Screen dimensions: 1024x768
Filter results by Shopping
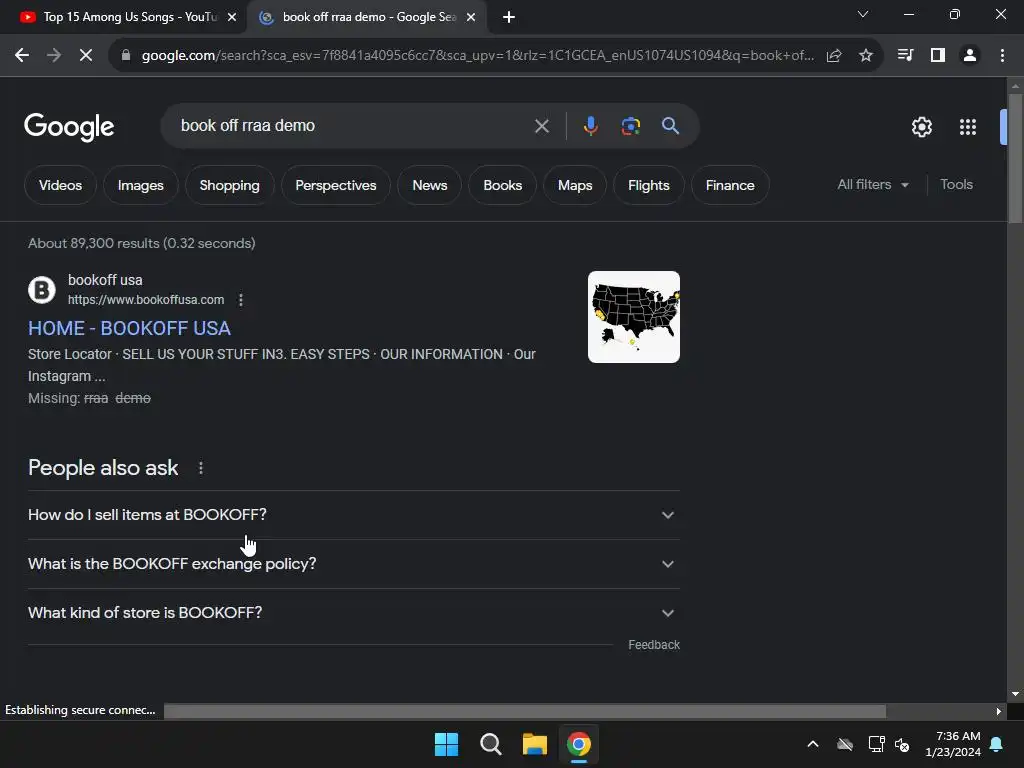point(229,185)
